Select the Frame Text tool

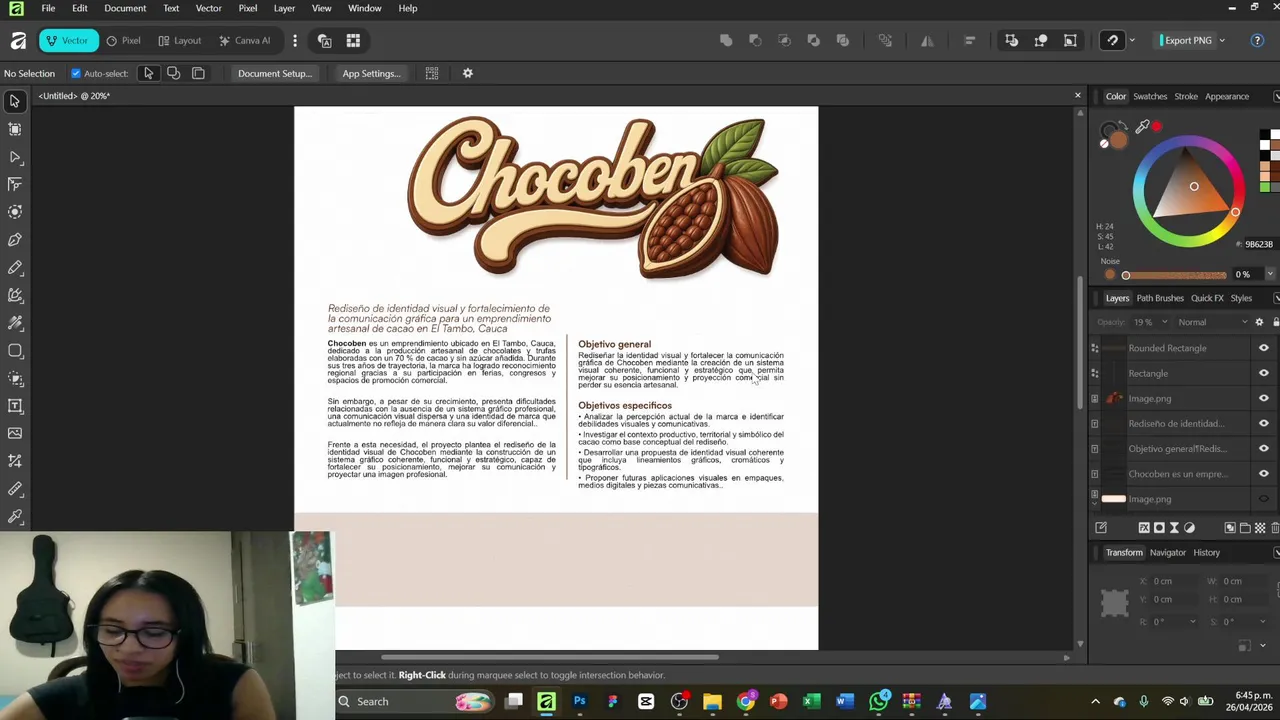click(x=15, y=406)
